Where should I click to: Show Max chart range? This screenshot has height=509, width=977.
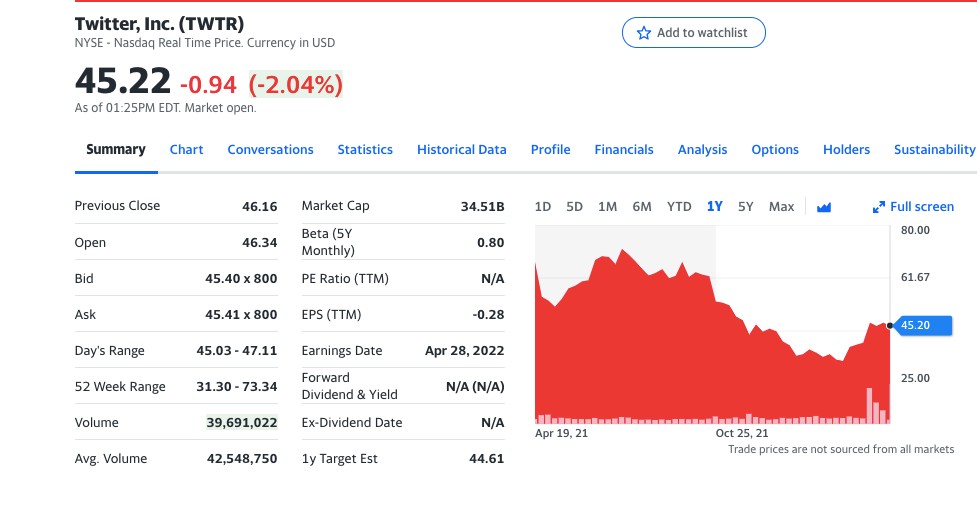point(781,207)
